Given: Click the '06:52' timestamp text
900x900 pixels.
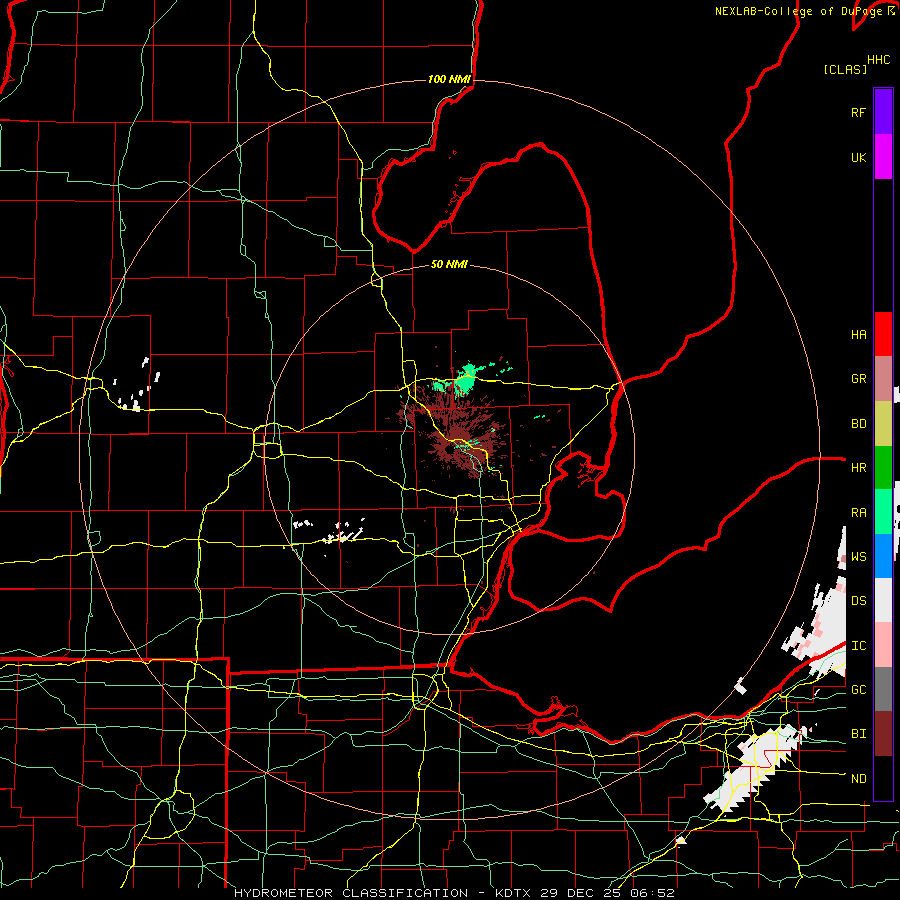Looking at the screenshot, I should pyautogui.click(x=652, y=893).
